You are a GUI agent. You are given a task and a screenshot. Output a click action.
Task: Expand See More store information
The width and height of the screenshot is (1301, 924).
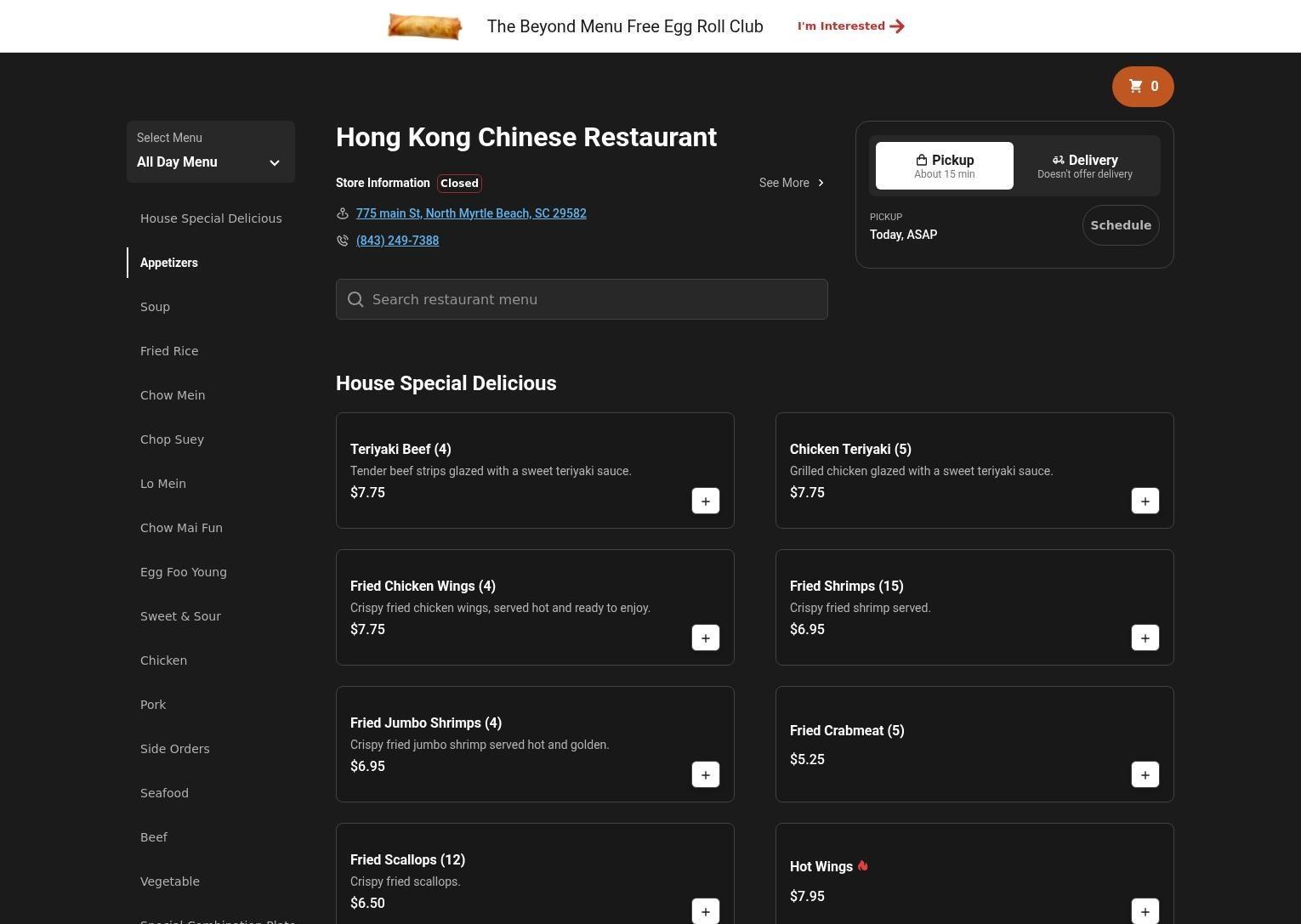pos(792,183)
